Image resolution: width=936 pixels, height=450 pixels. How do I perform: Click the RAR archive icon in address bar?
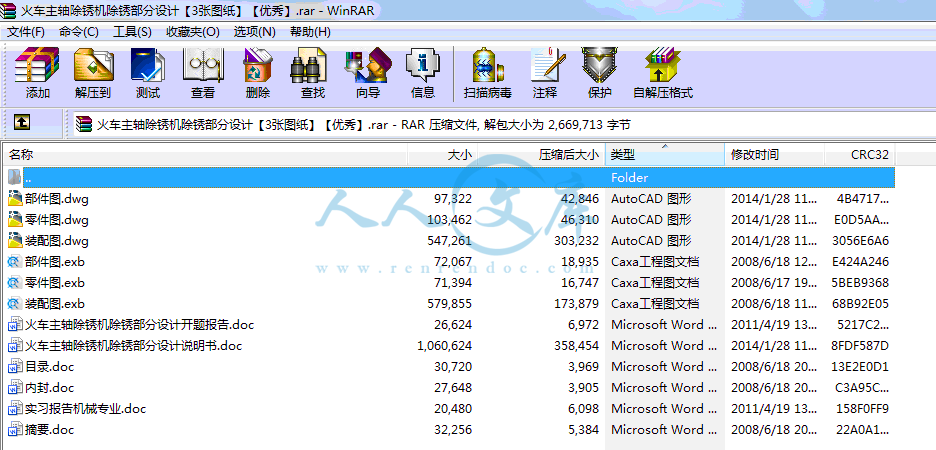84,125
